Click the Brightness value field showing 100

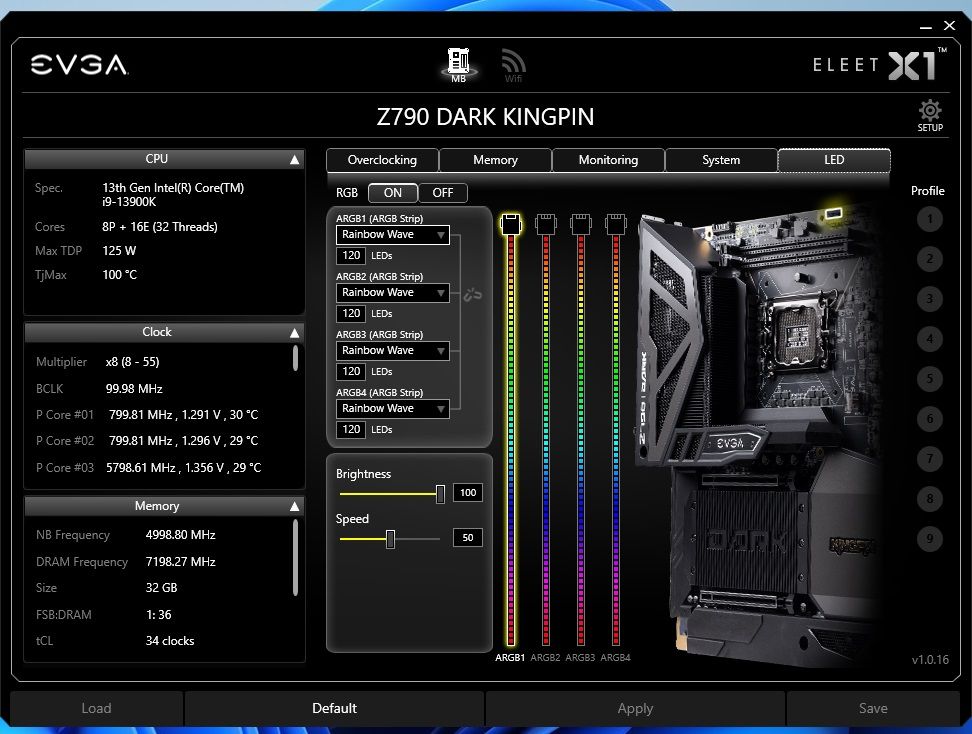[x=467, y=493]
